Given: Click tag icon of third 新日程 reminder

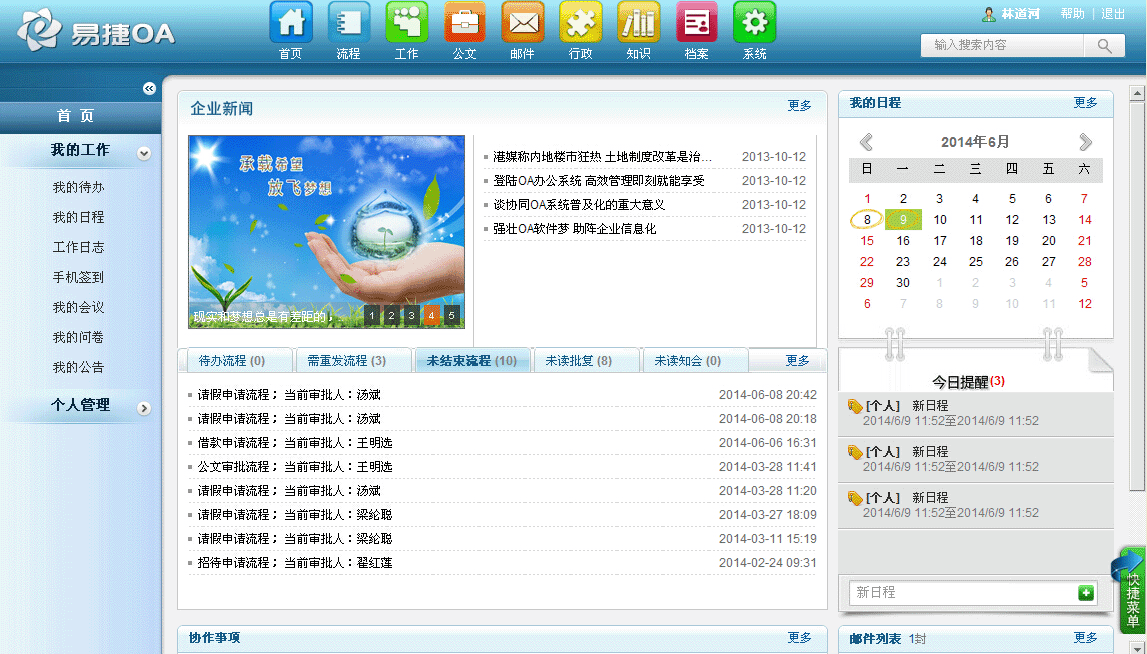Looking at the screenshot, I should 855,498.
